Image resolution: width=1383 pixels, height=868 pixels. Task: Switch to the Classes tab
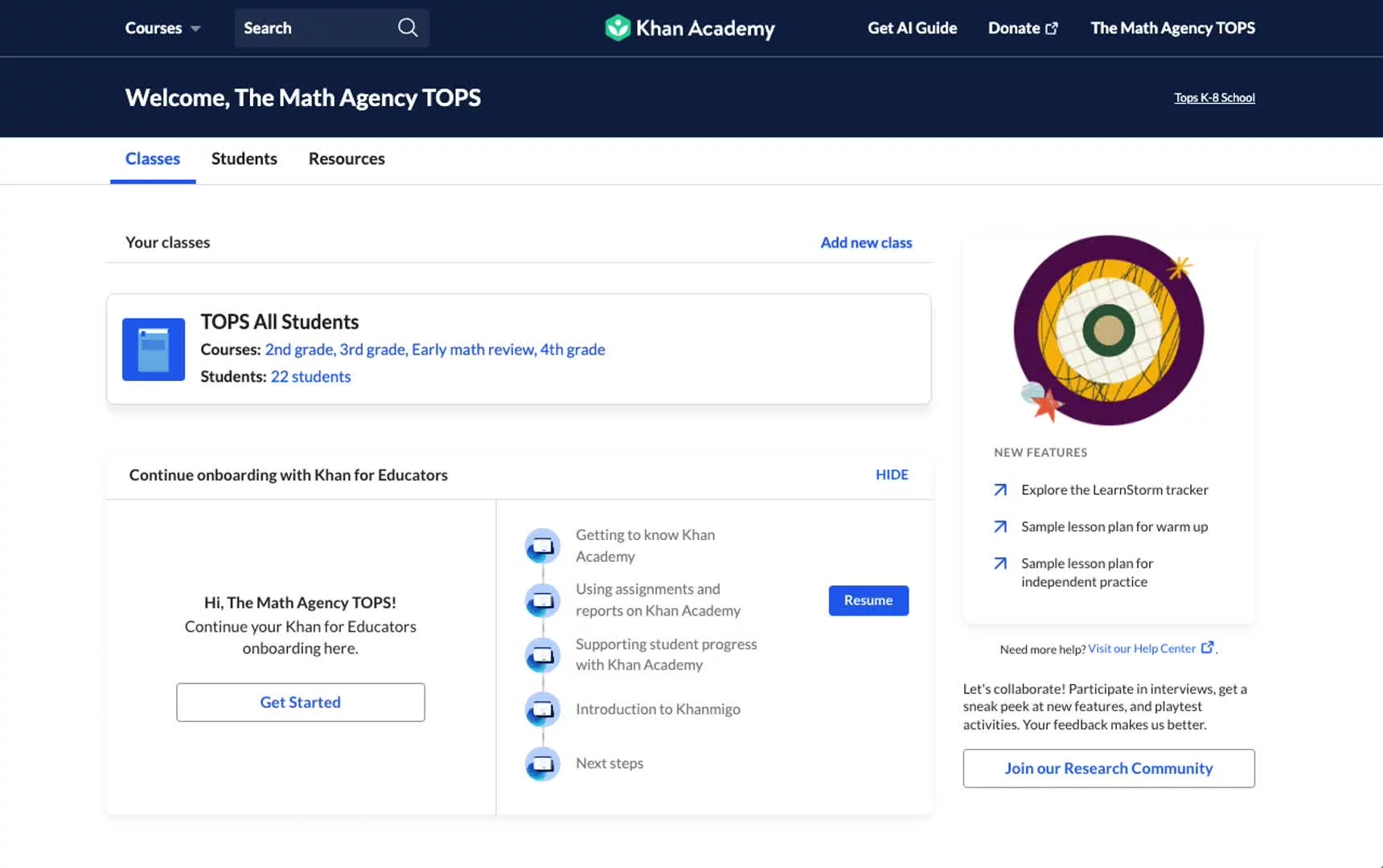click(x=153, y=158)
